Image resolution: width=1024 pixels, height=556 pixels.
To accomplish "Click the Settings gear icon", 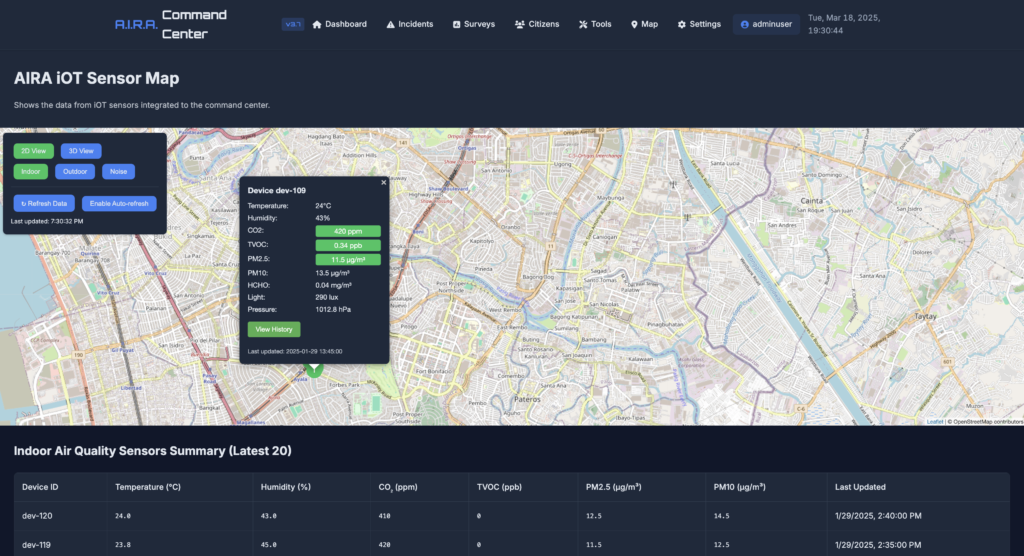I will (x=682, y=24).
